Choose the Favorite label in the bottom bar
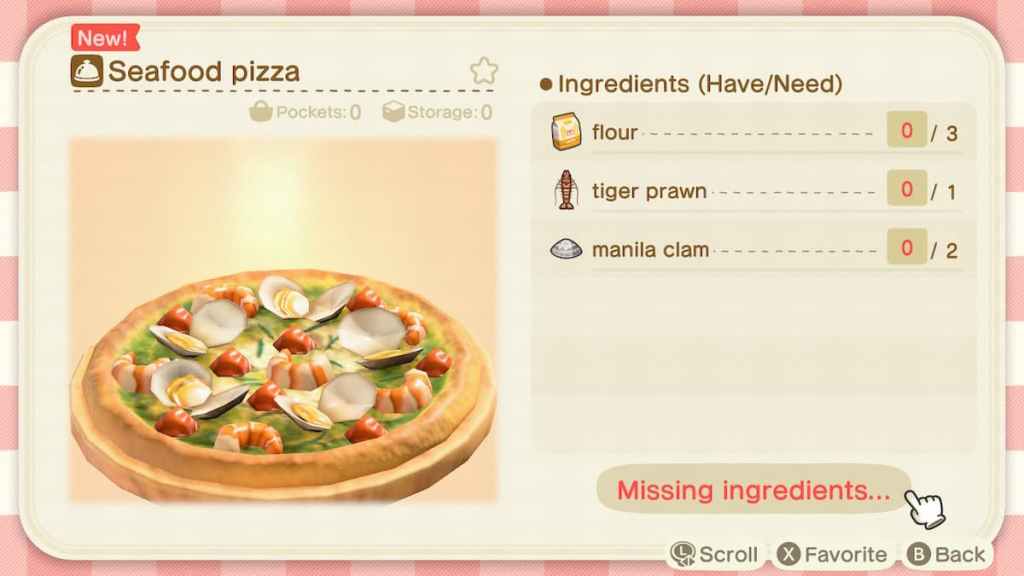 tap(846, 554)
